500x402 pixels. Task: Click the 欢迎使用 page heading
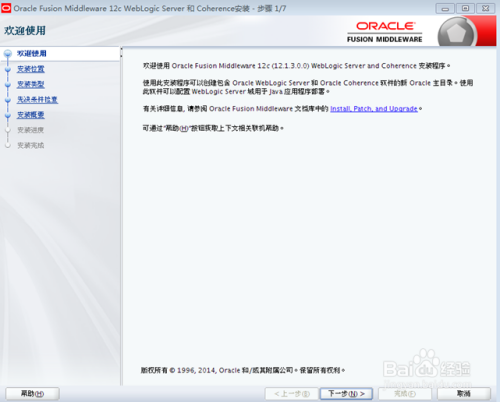tap(25, 31)
